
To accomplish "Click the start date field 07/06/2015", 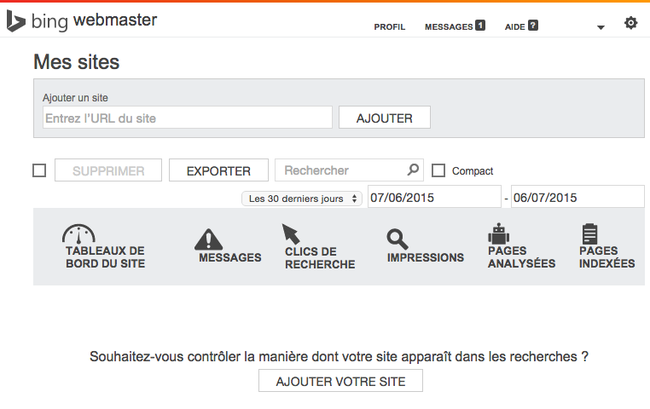I will 434,197.
